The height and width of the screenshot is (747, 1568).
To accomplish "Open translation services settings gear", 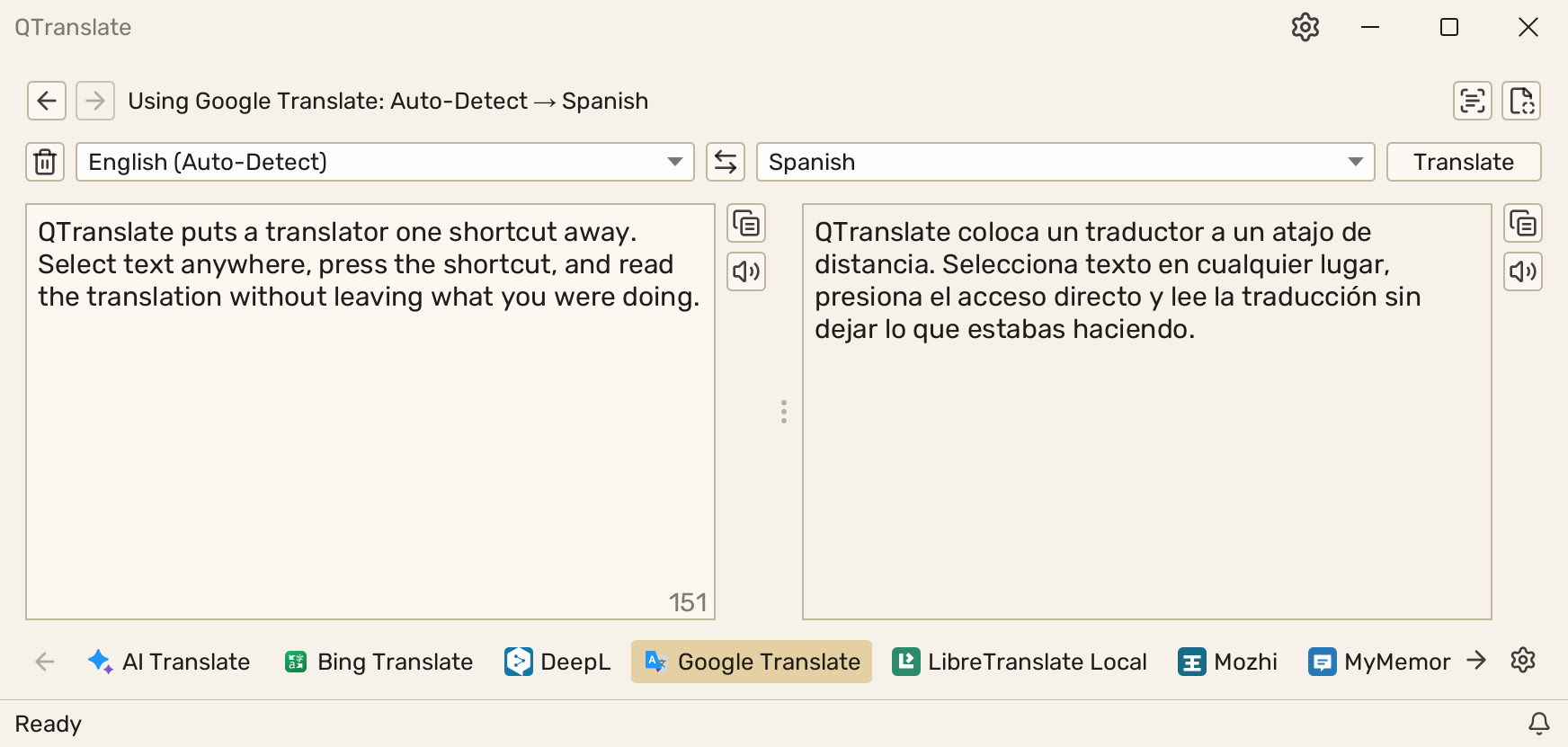I will (1523, 661).
